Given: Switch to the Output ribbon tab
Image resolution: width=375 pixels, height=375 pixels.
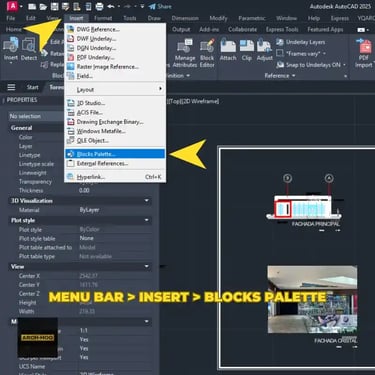Looking at the screenshot, I should (181, 29).
